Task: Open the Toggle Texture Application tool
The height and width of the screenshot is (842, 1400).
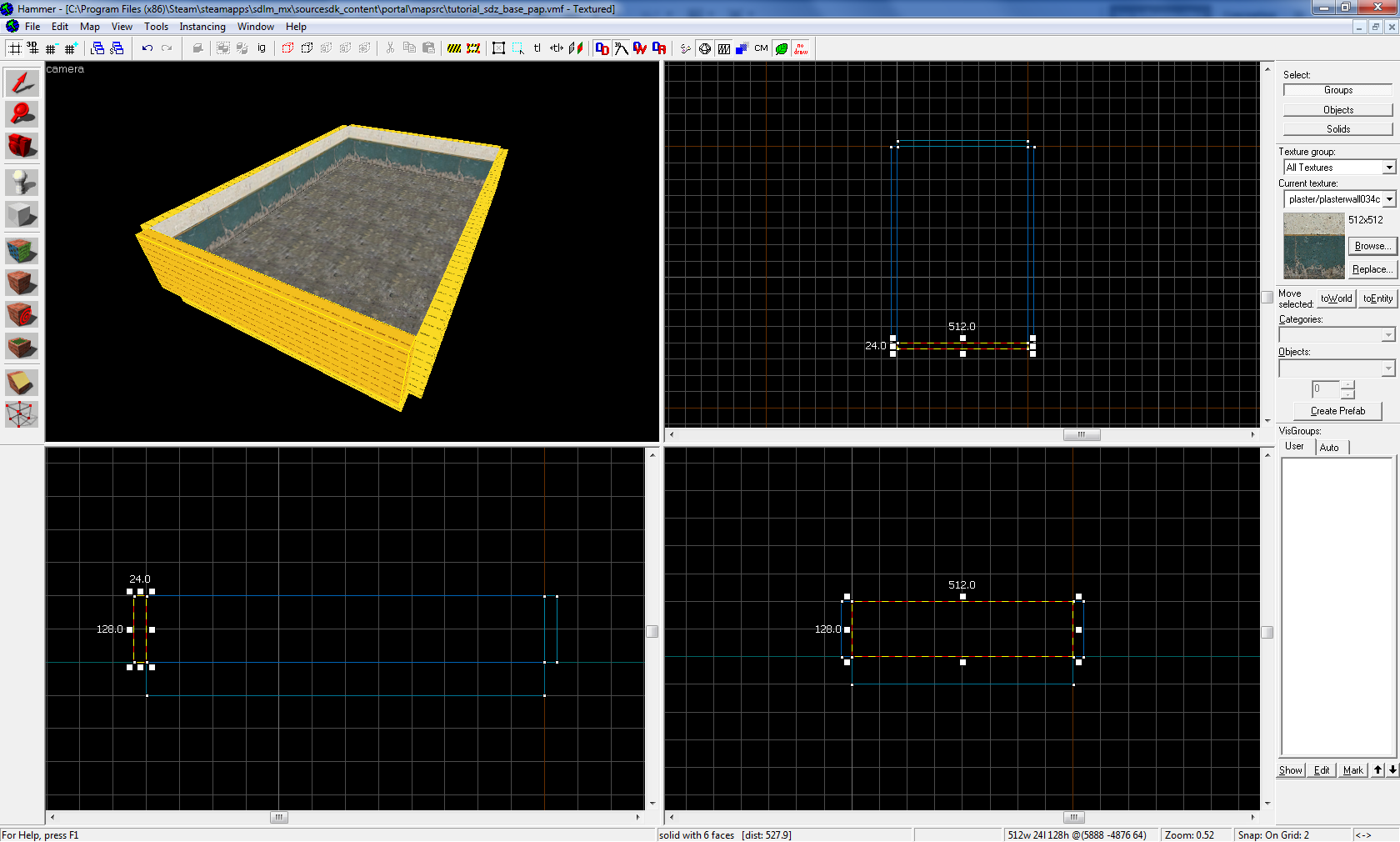Action: (x=22, y=251)
